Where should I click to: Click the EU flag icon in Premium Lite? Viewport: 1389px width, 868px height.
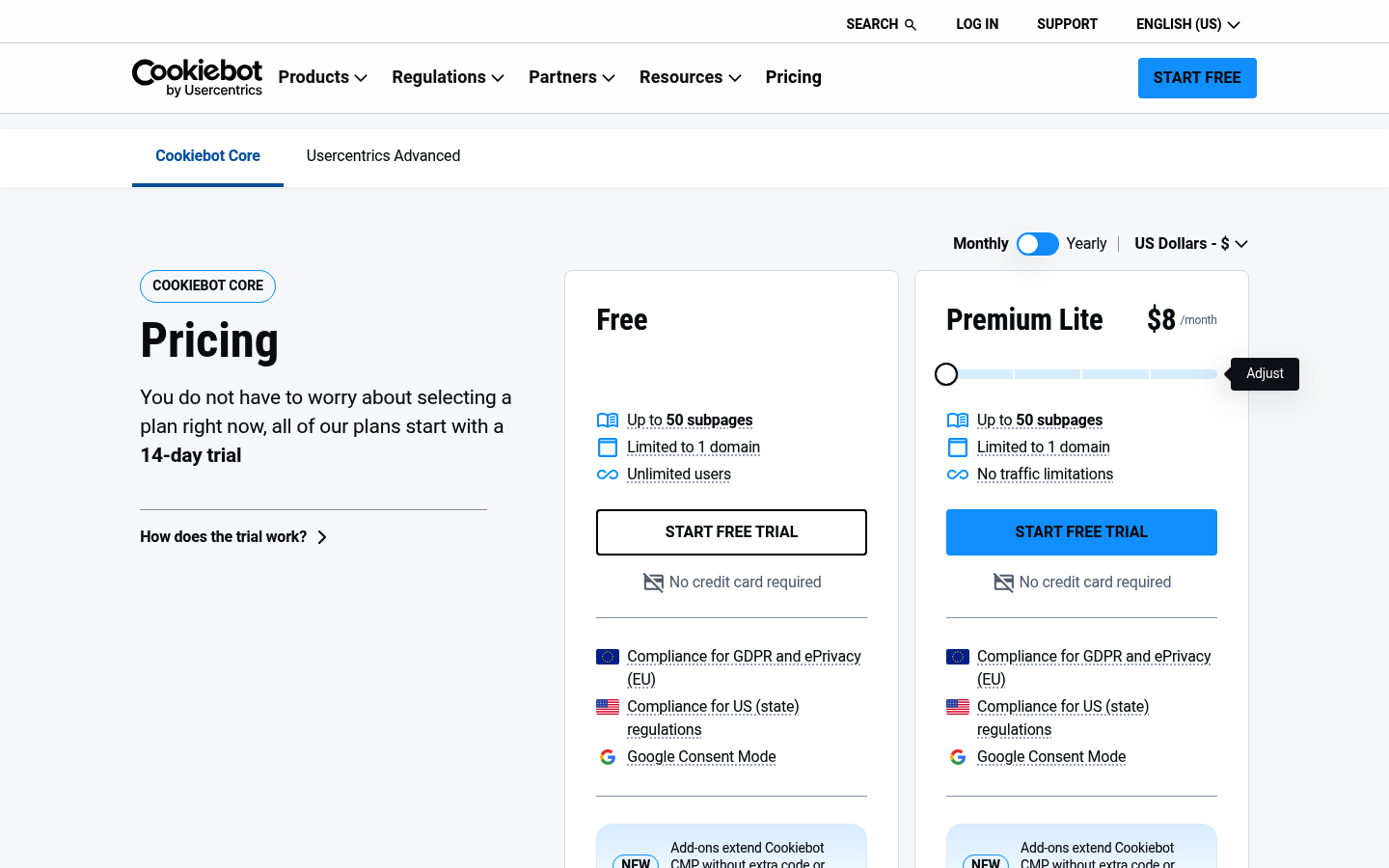(958, 657)
